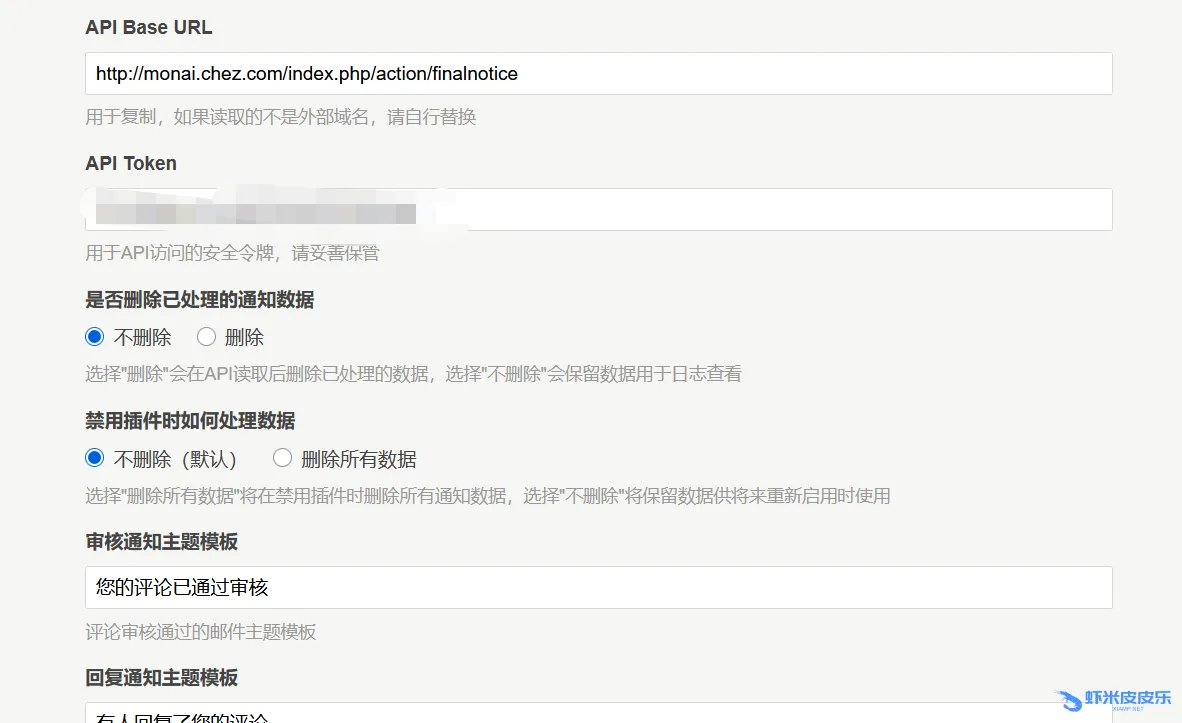Click the API Token security hint text
The height and width of the screenshot is (723, 1182).
[232, 253]
